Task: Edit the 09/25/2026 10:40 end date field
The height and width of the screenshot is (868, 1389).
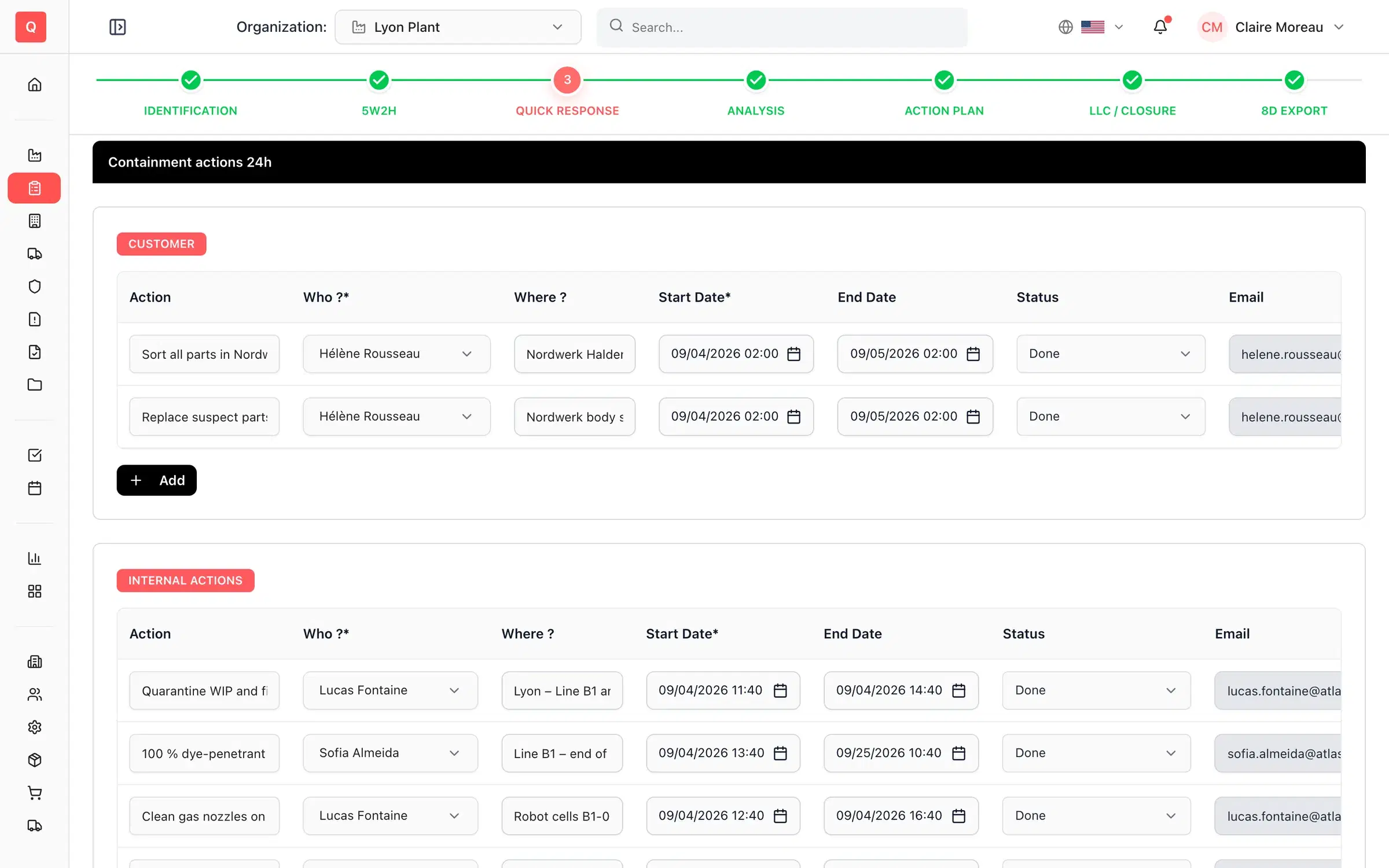Action: (x=901, y=753)
